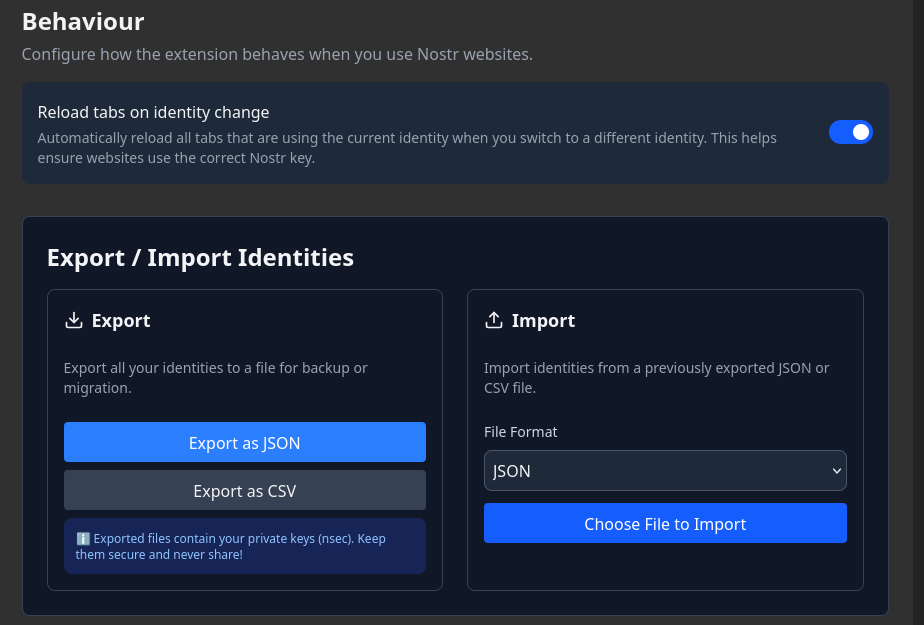Click the info icon in the private keys warning
924x625 pixels.
(83, 538)
